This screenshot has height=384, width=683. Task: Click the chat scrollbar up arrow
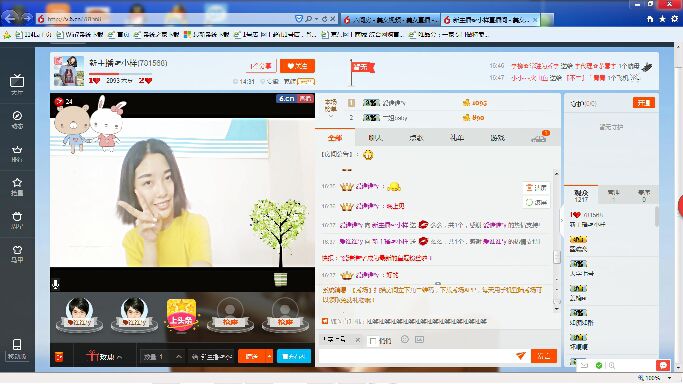click(556, 173)
